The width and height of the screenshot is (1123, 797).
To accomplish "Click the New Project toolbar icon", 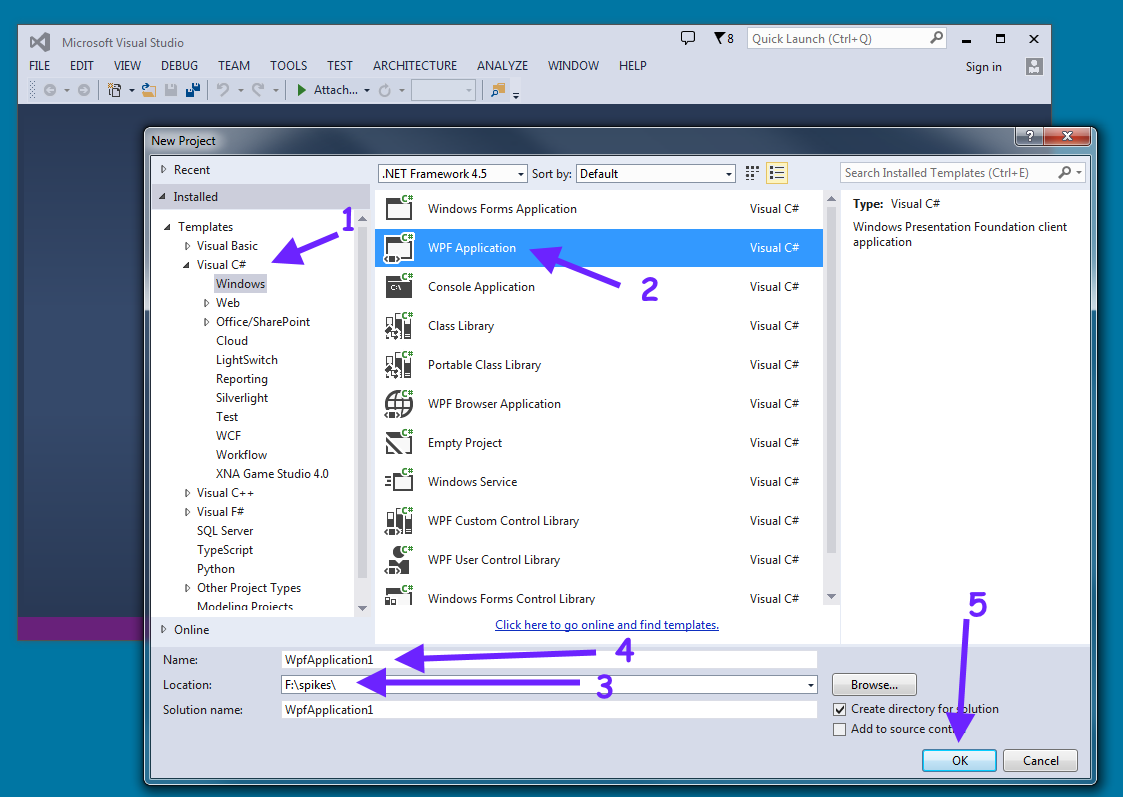I will [x=114, y=90].
